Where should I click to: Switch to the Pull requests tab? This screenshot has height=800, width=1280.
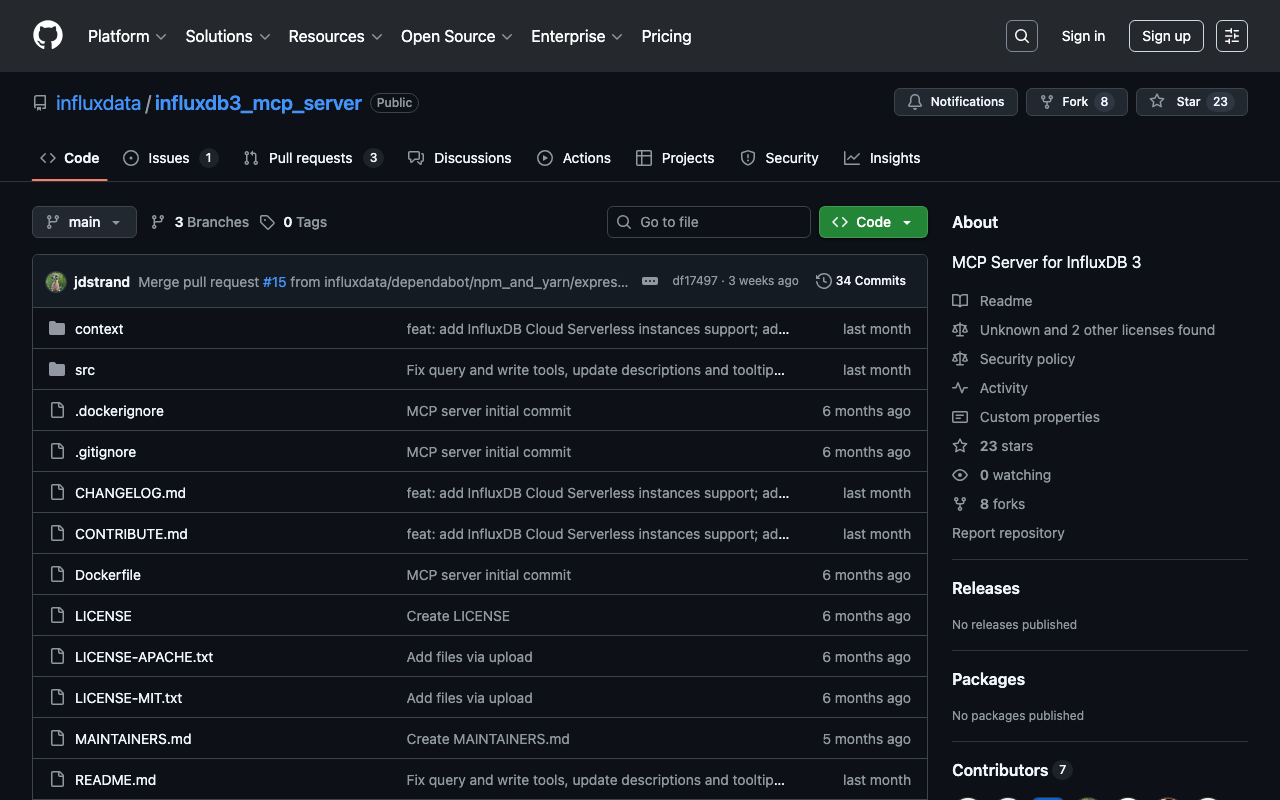point(310,158)
